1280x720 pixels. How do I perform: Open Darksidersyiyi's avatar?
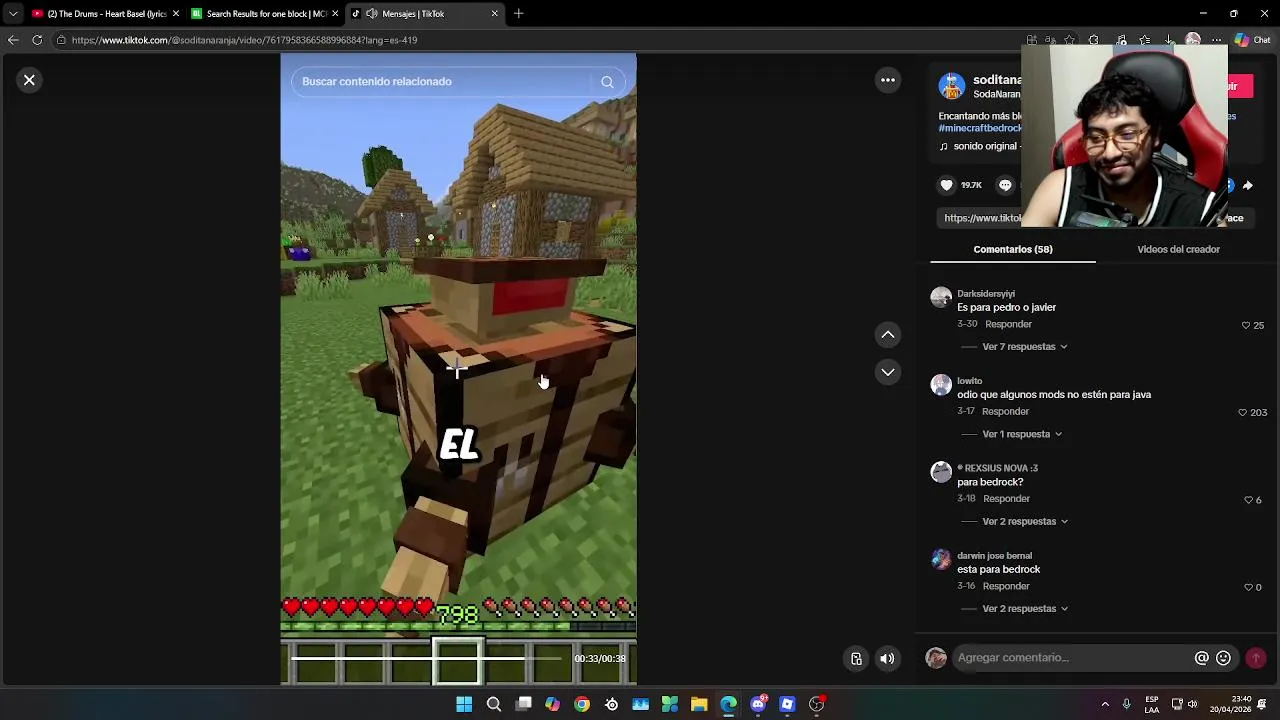tap(941, 297)
